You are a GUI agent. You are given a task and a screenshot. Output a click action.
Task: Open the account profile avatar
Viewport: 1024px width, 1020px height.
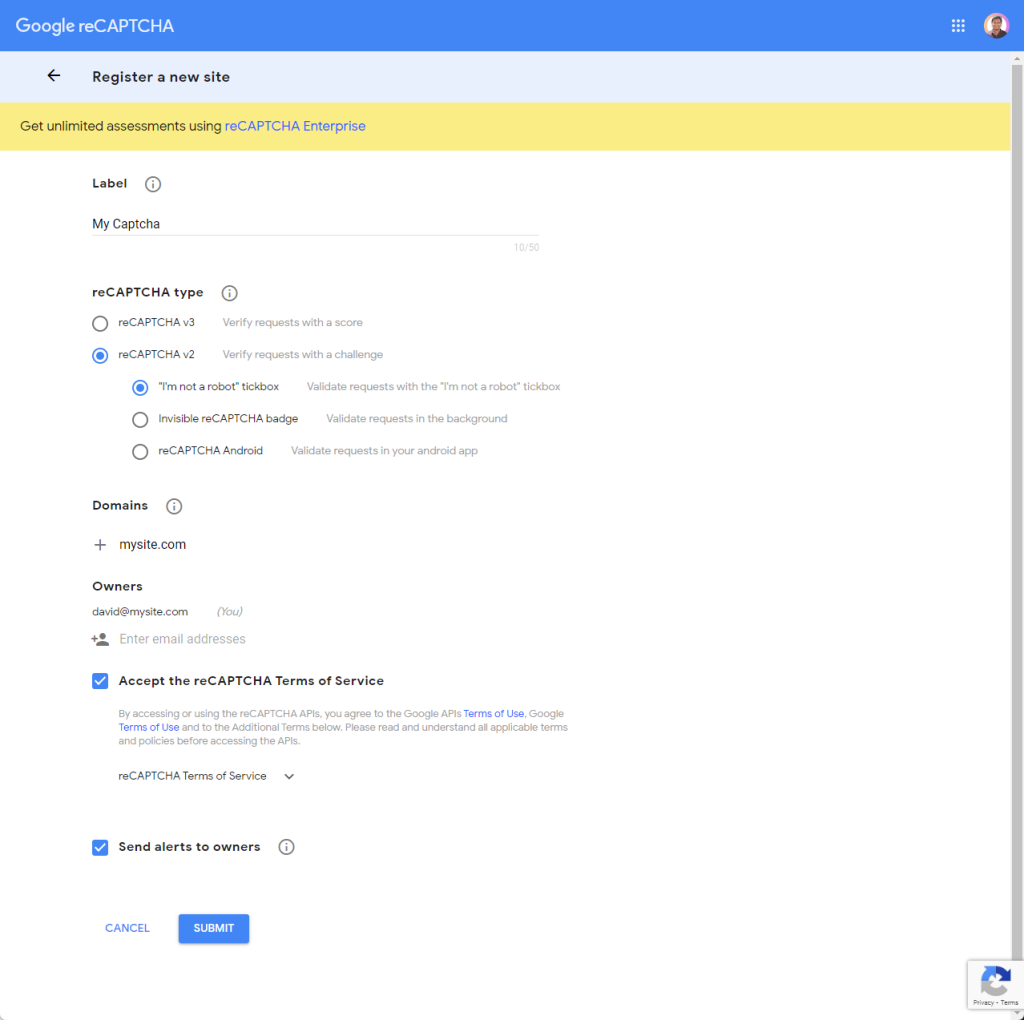(997, 25)
